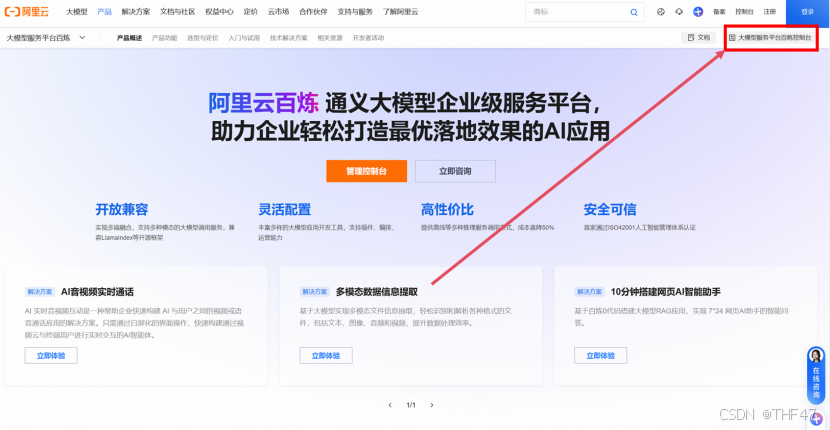
Task: Go to next carousel page arrow
Action: pyautogui.click(x=432, y=405)
